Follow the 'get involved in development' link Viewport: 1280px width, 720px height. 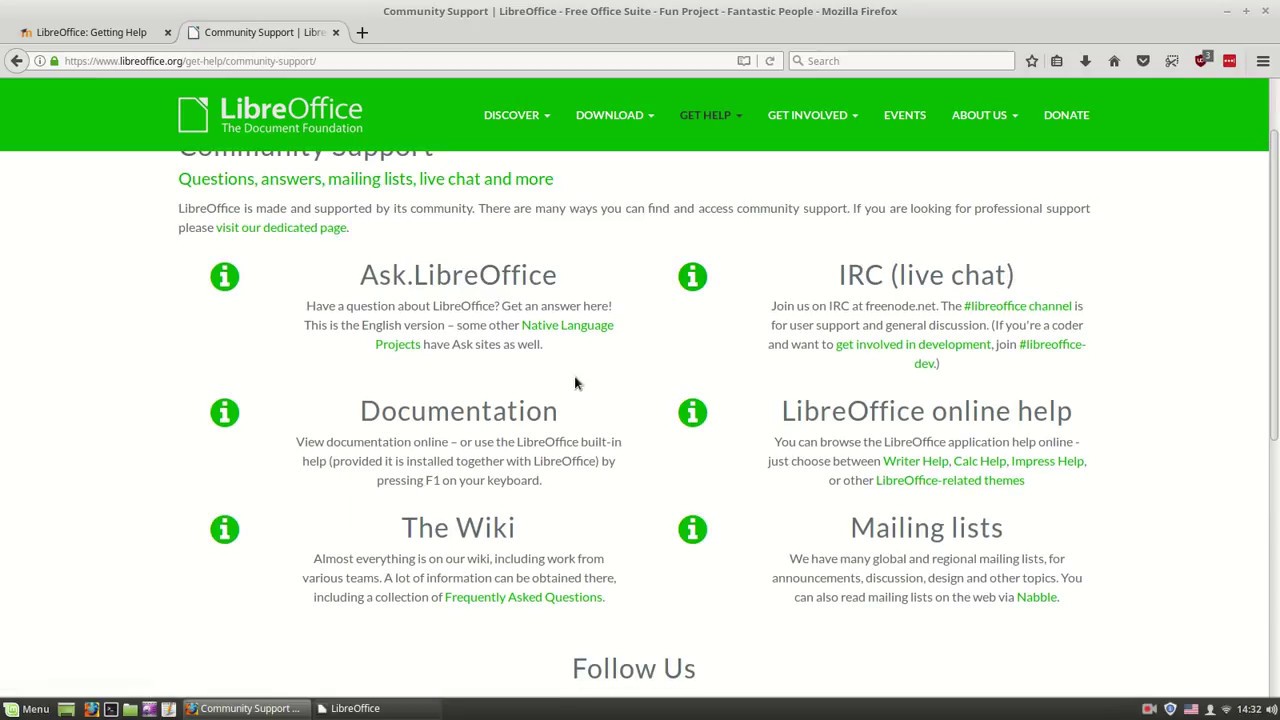click(913, 344)
